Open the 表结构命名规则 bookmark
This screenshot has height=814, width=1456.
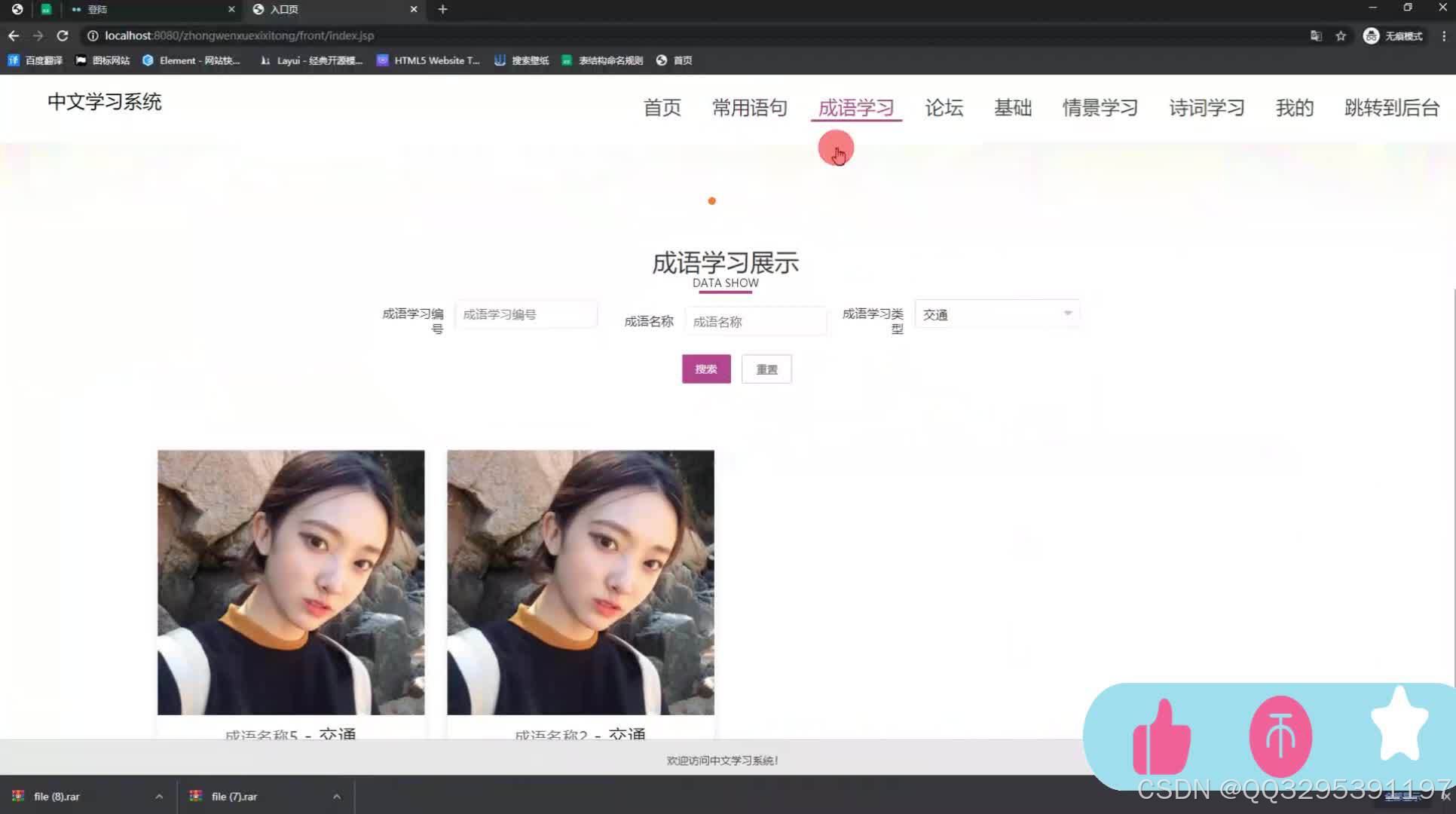coord(602,60)
